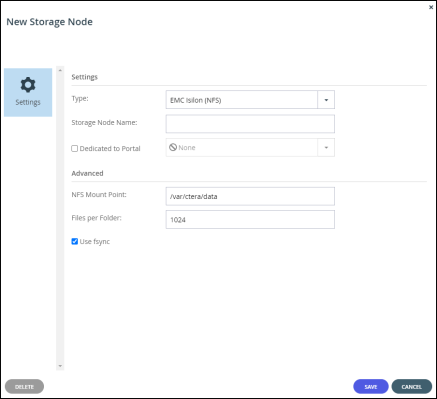Click the NFS Mount Point field
The width and height of the screenshot is (437, 399).
pos(250,196)
